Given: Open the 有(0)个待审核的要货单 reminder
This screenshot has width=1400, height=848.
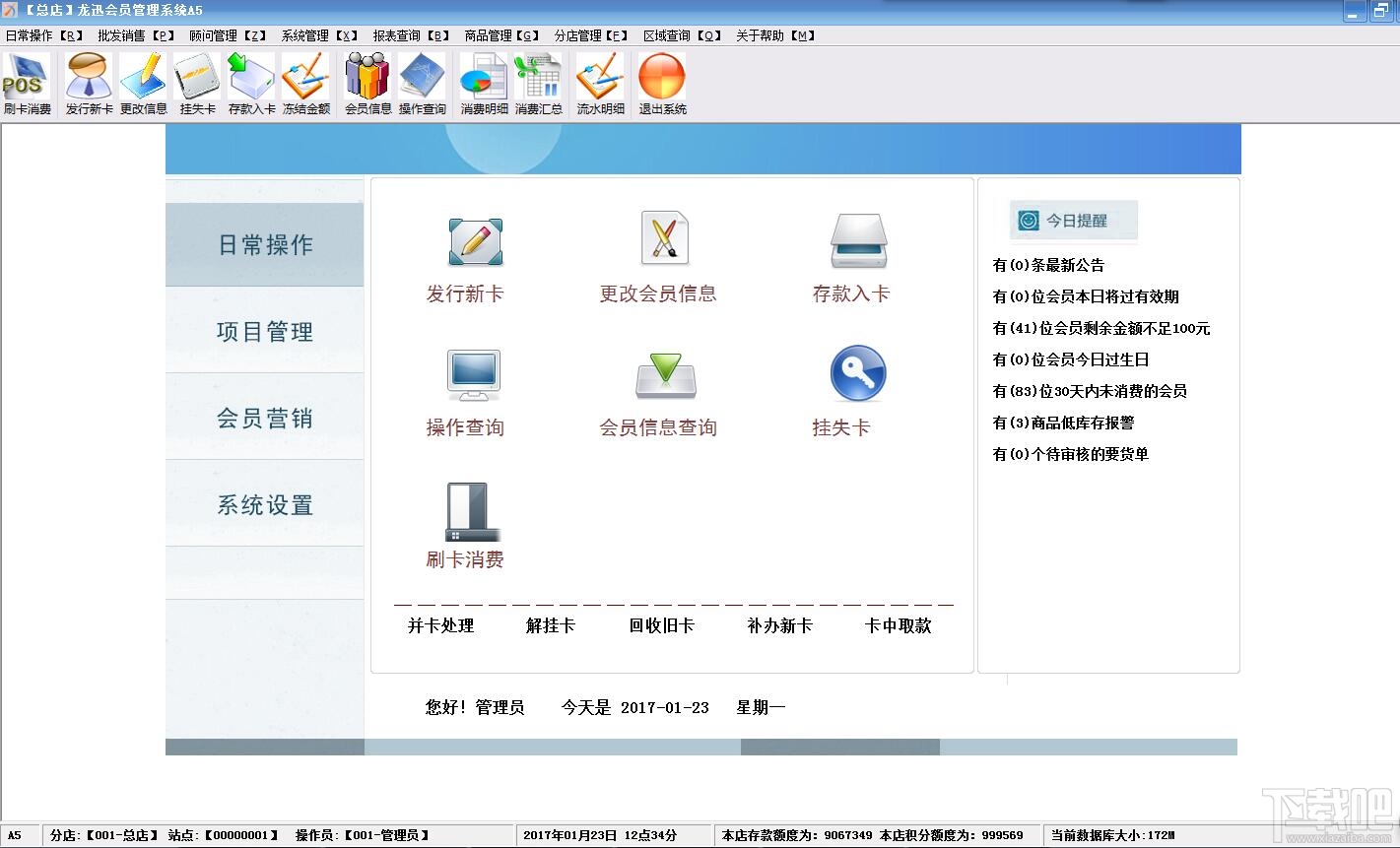Looking at the screenshot, I should 1071,454.
